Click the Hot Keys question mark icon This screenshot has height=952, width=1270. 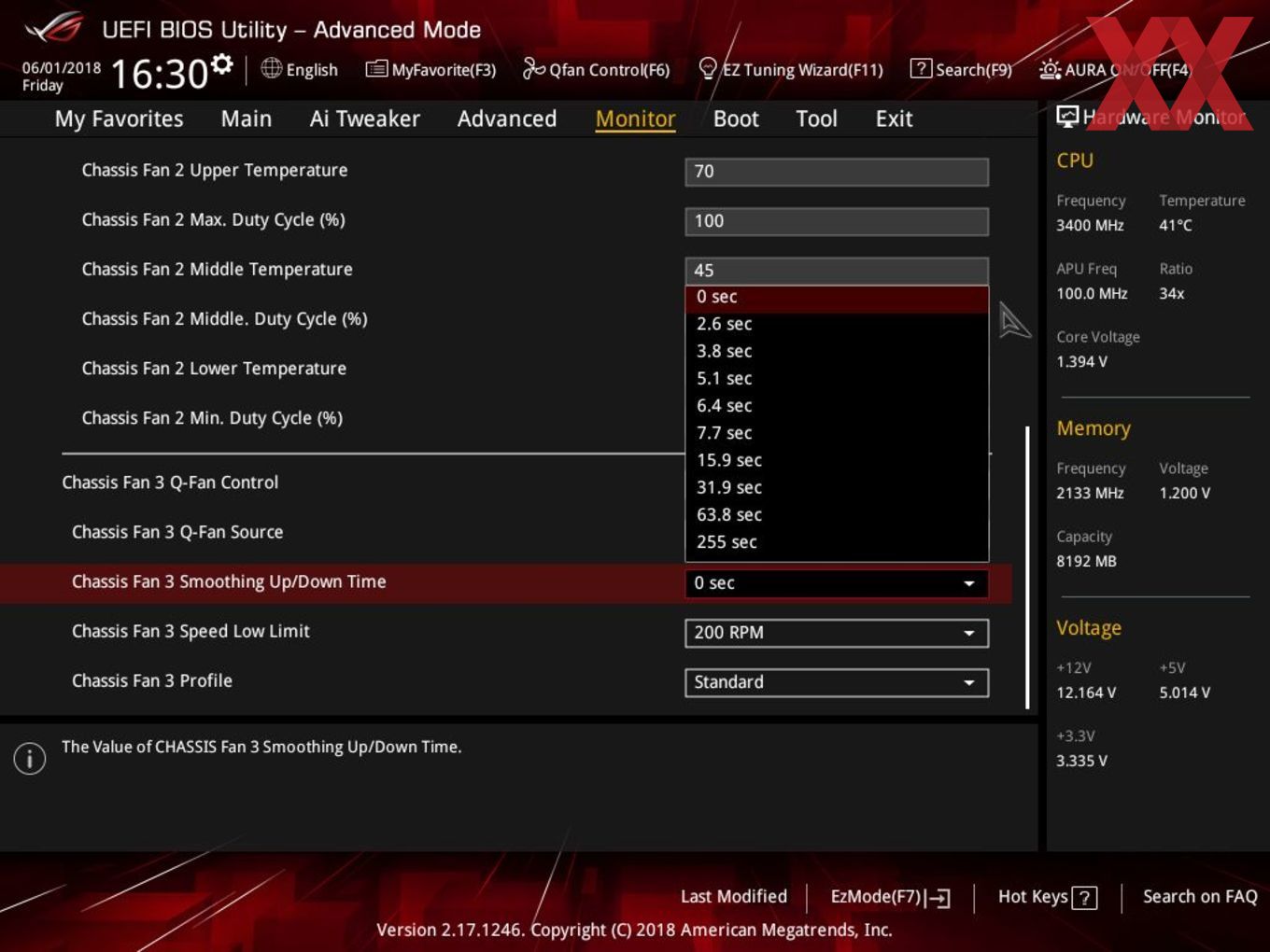pyautogui.click(x=1084, y=898)
